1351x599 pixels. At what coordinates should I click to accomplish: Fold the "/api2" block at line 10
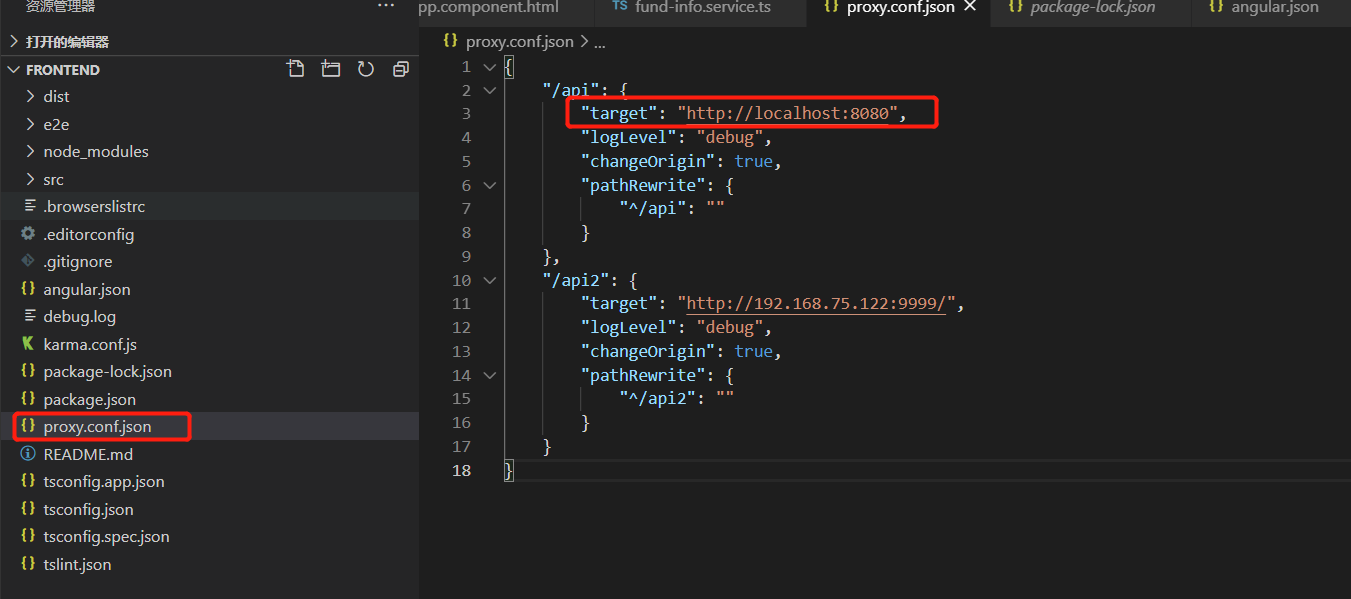pyautogui.click(x=489, y=280)
